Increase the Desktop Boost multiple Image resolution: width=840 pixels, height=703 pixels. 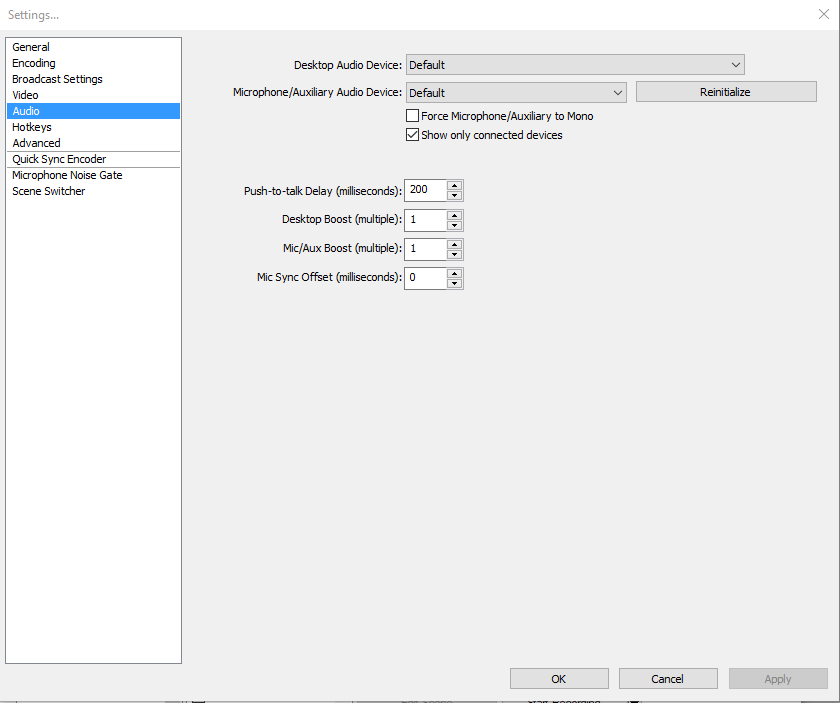pyautogui.click(x=455, y=215)
